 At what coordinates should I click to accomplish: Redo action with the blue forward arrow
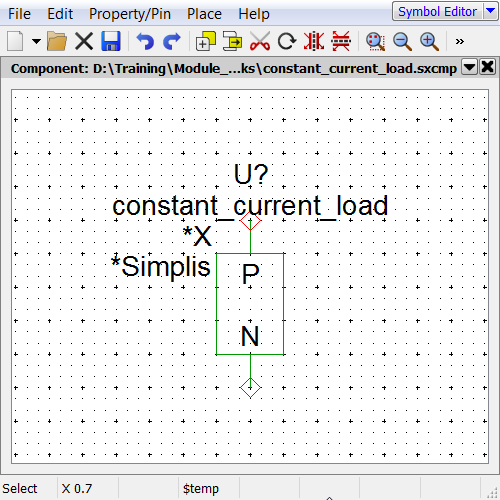click(x=172, y=41)
